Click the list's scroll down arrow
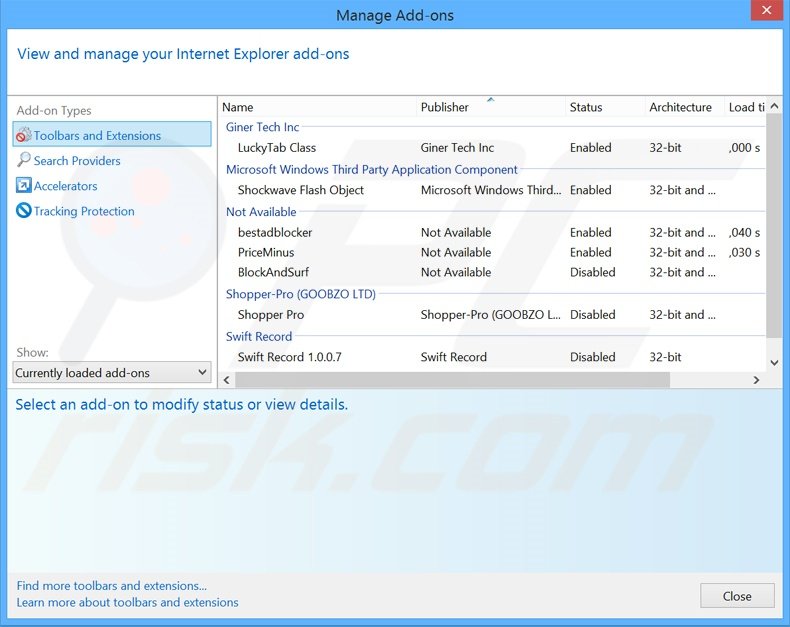This screenshot has width=790, height=627. [774, 363]
